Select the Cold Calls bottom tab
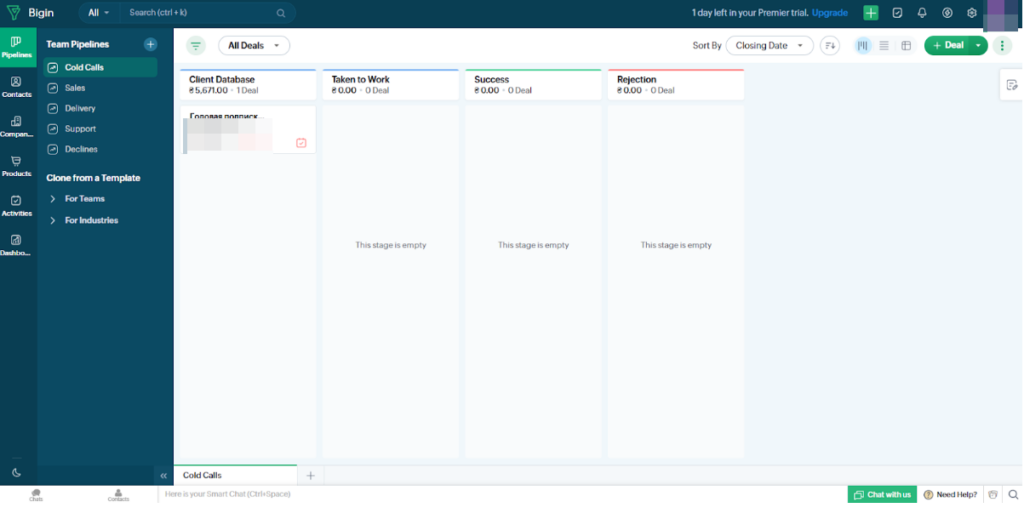The width and height of the screenshot is (1024, 525). [203, 475]
